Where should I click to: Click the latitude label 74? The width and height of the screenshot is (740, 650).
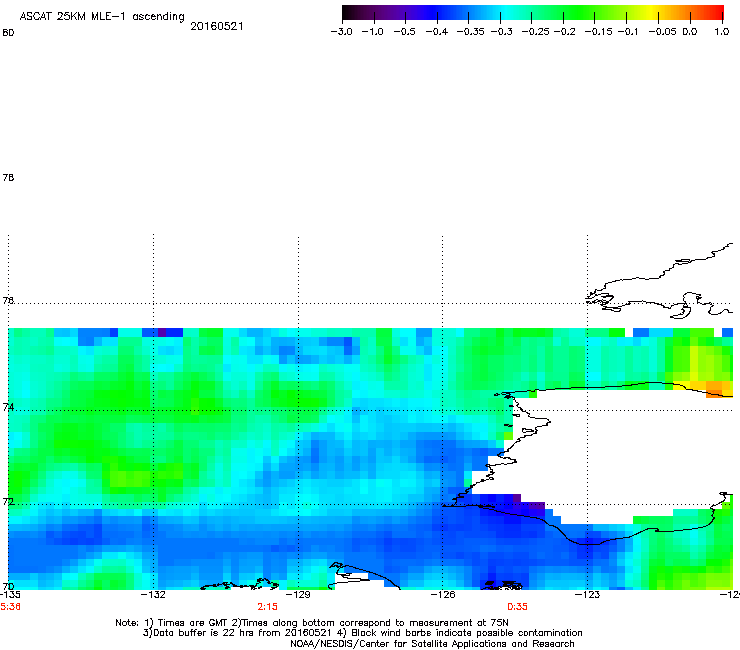coord(8,407)
